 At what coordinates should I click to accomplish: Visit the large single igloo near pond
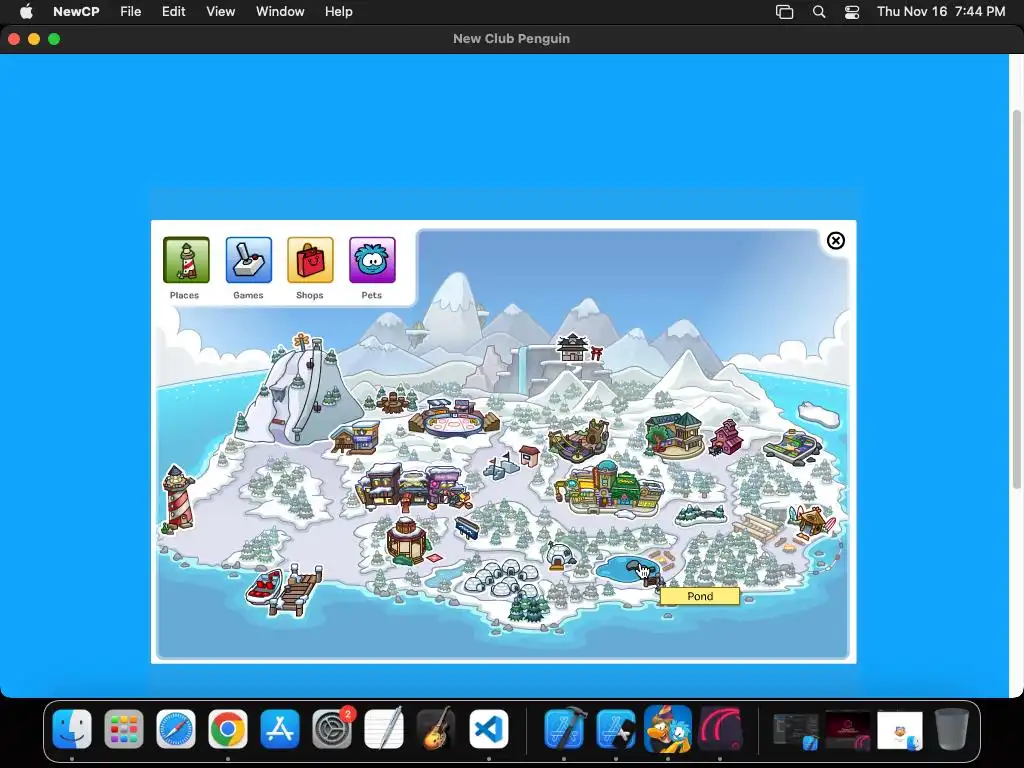tap(562, 555)
